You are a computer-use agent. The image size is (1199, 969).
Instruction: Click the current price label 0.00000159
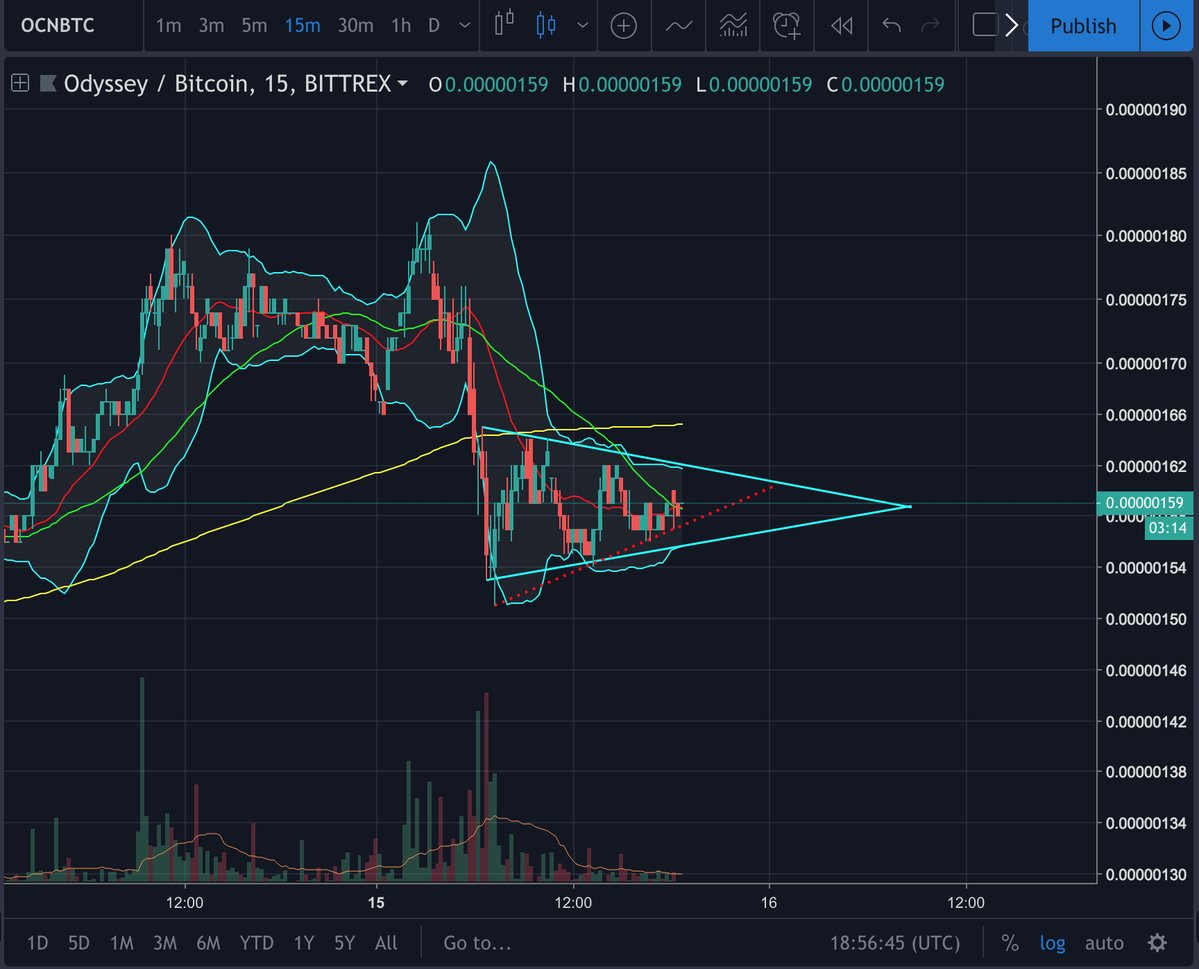click(1145, 502)
